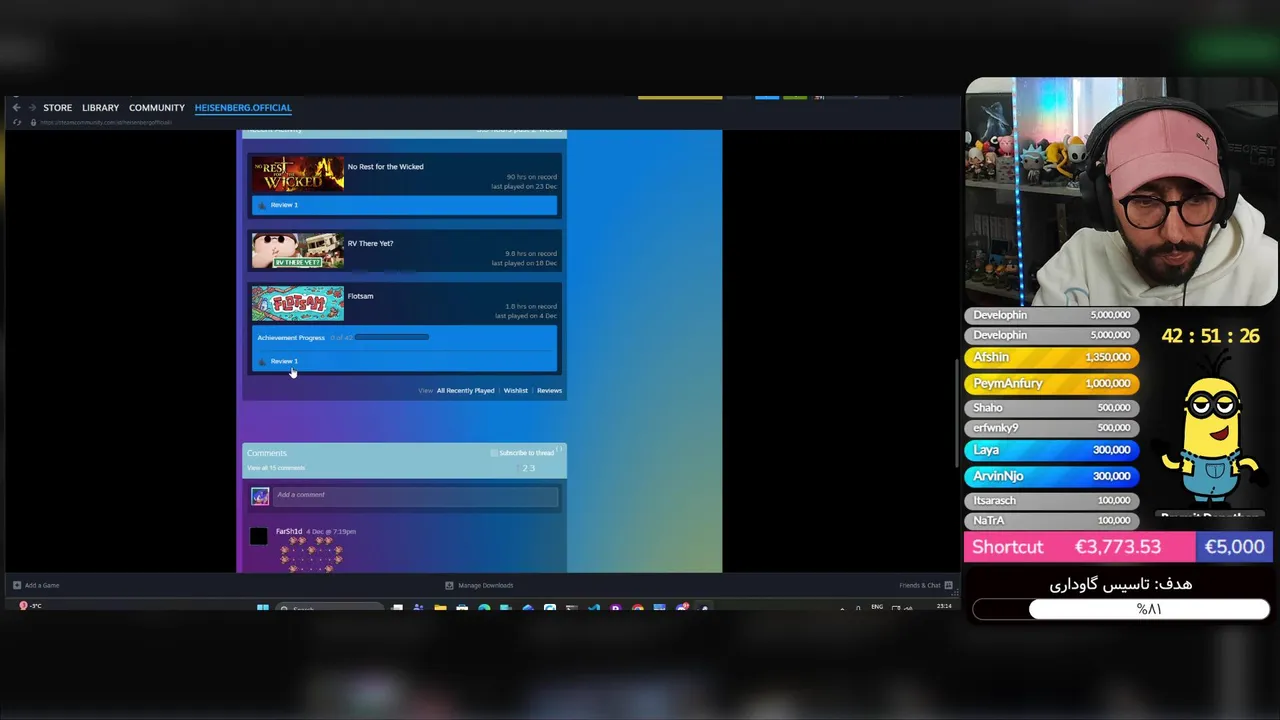The height and width of the screenshot is (720, 1280).
Task: Click the Friends & Chat icon
Action: [948, 585]
